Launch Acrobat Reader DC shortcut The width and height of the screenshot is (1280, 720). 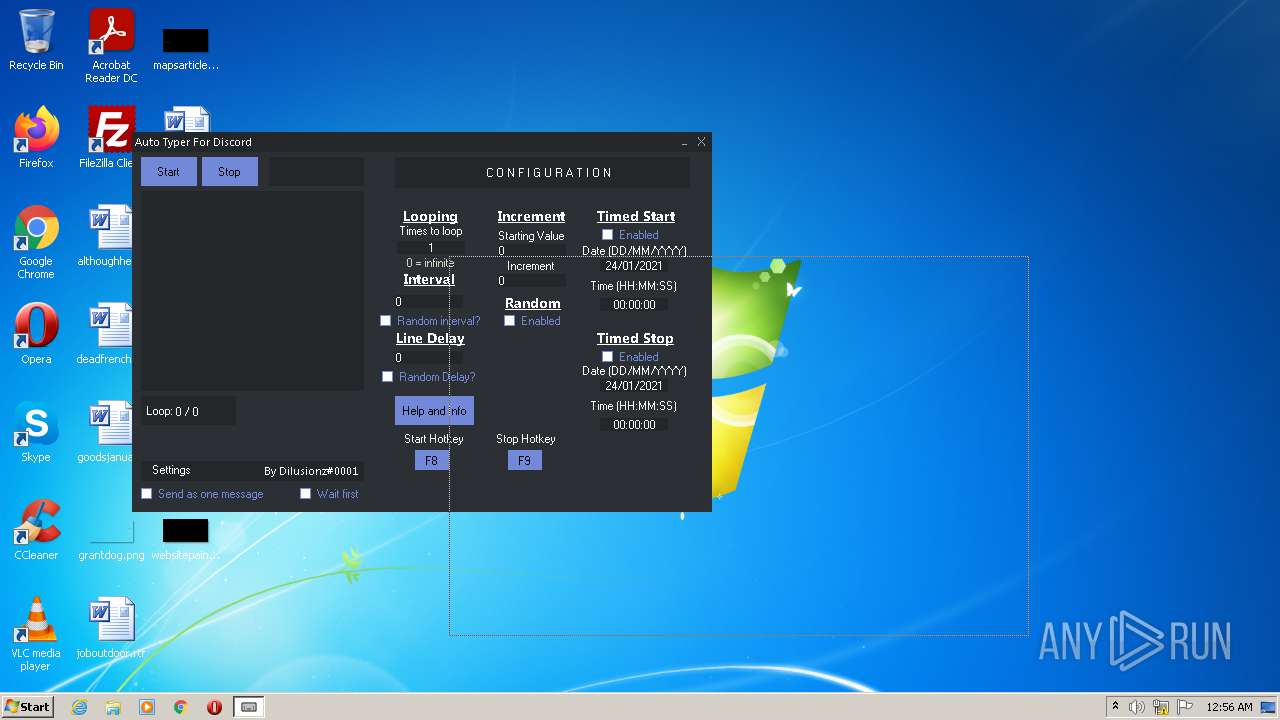(111, 46)
